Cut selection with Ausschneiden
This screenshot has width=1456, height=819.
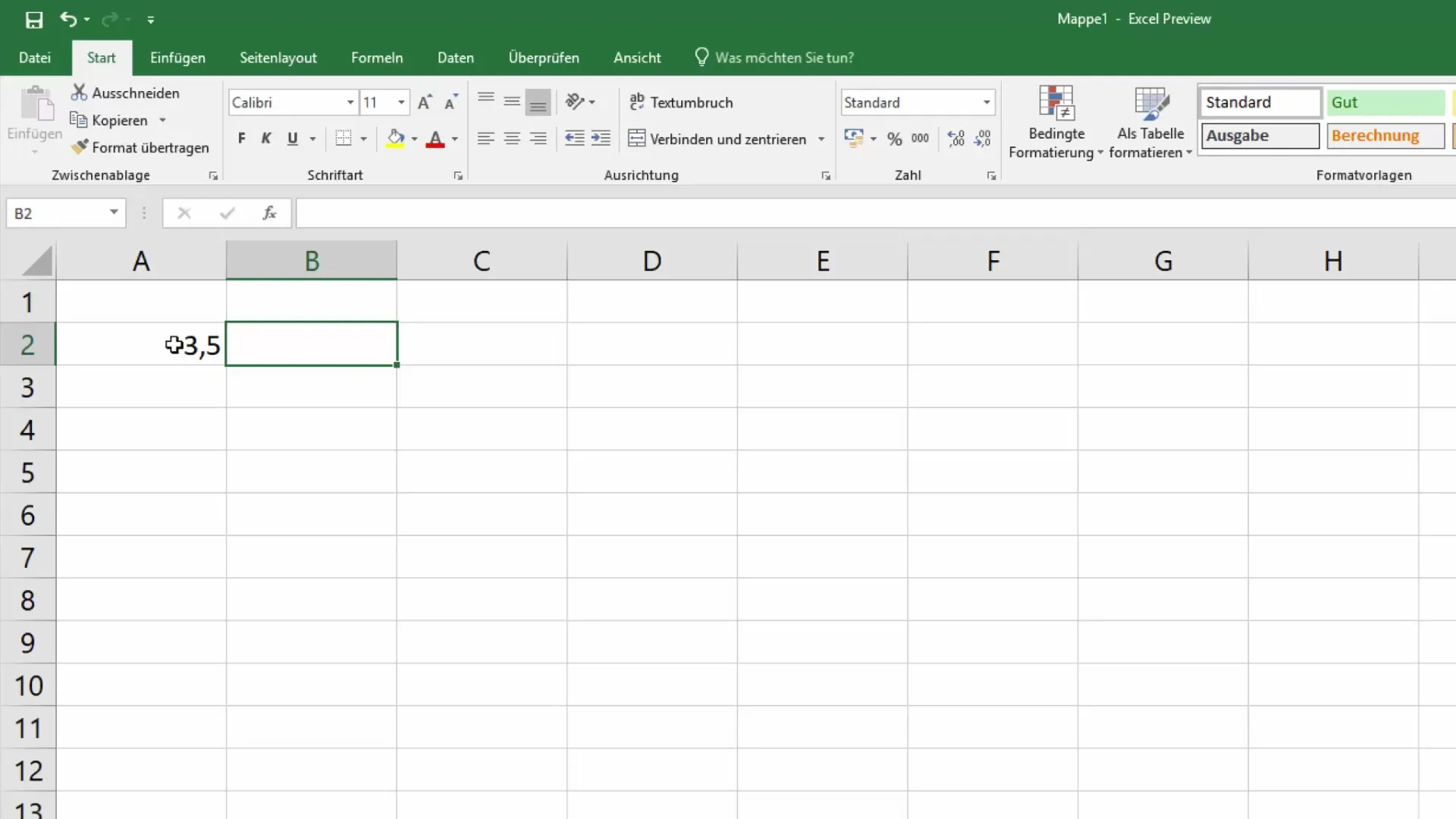126,93
